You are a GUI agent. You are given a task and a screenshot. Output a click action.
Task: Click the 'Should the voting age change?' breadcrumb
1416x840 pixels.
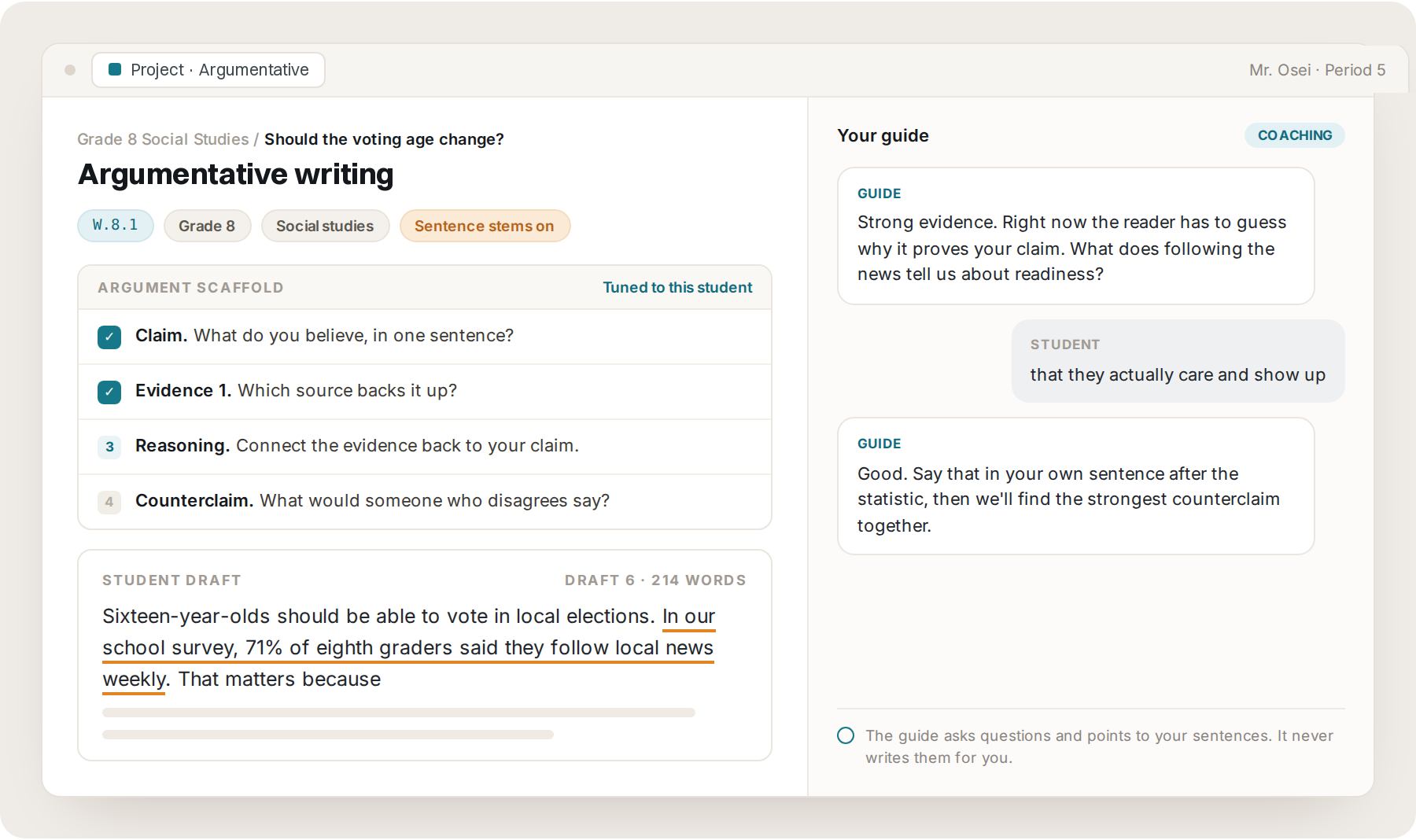pos(384,139)
